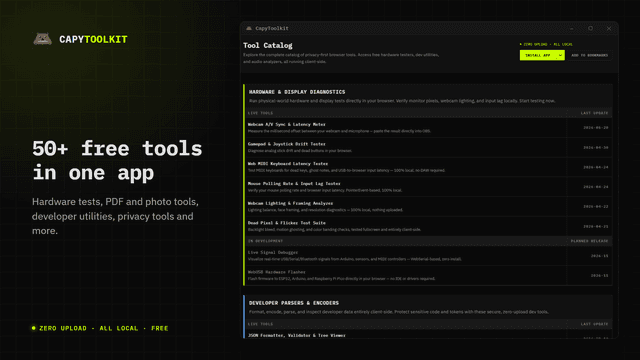Click the capybara logo beside CAPYTOOLKIT
The width and height of the screenshot is (640, 360).
(x=42, y=39)
